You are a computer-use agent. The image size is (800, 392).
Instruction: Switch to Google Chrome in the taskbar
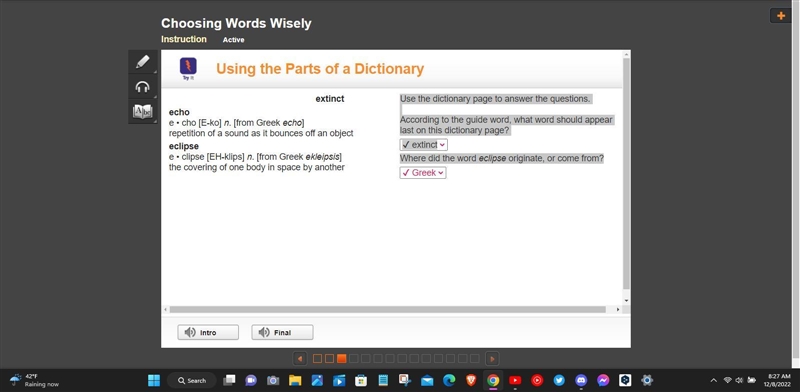click(x=493, y=380)
